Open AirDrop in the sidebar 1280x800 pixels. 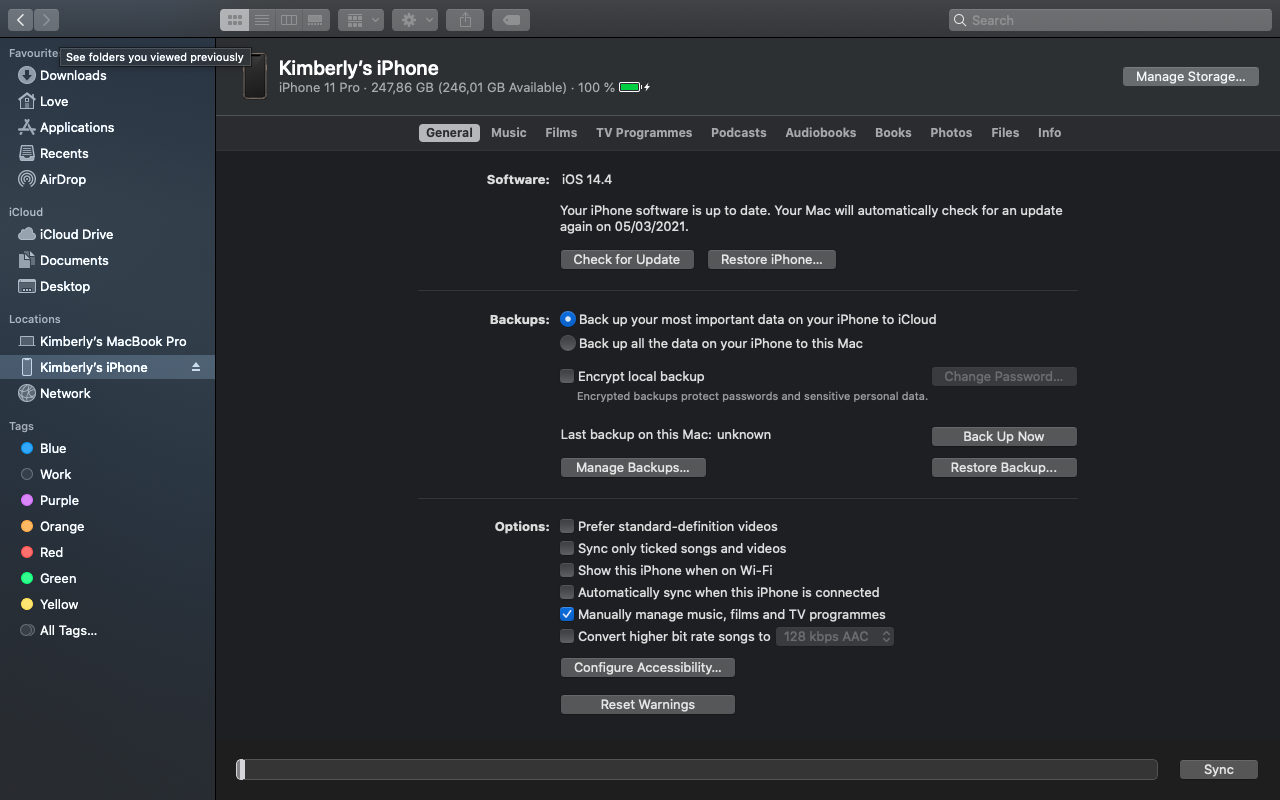point(63,180)
